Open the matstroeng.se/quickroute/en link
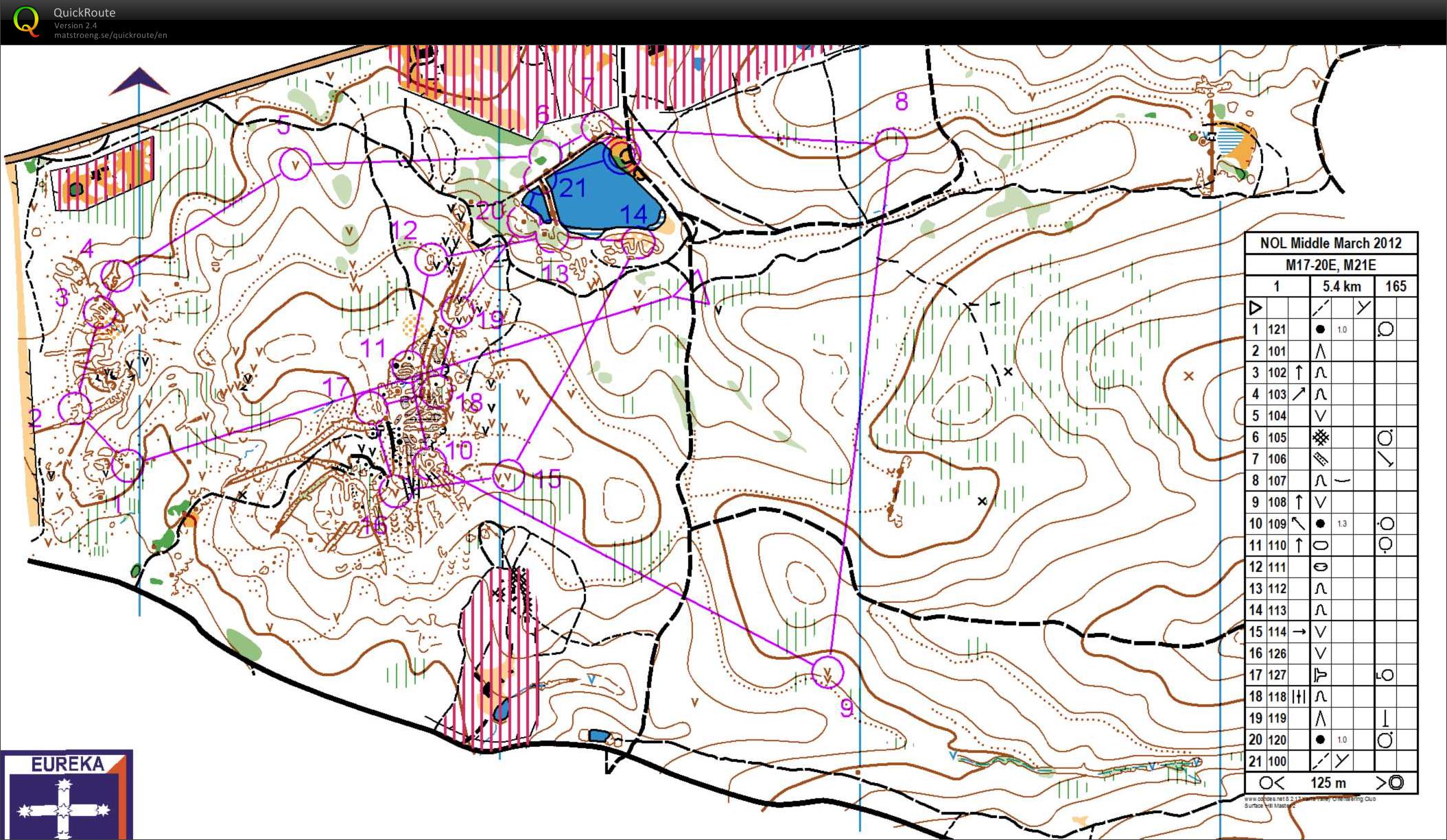 110,34
